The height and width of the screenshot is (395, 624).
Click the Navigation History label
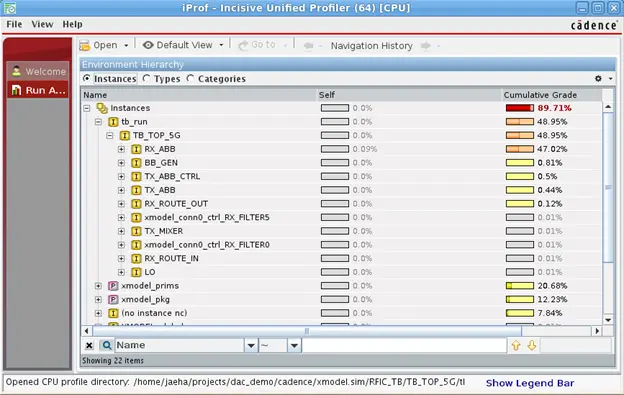tap(372, 46)
